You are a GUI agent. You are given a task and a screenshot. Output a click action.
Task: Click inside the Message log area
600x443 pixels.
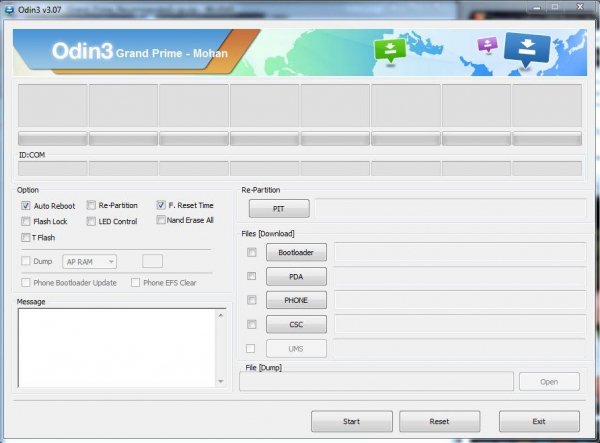(117, 348)
